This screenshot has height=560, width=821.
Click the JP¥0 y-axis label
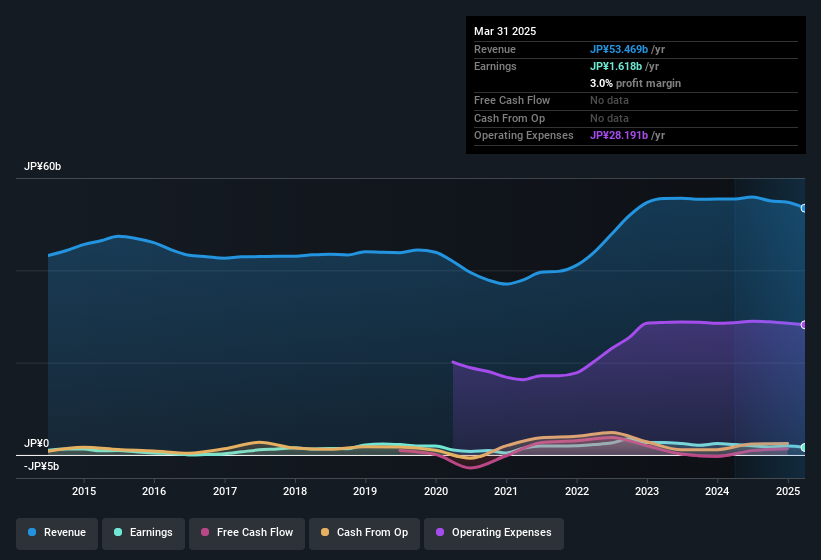tap(36, 443)
